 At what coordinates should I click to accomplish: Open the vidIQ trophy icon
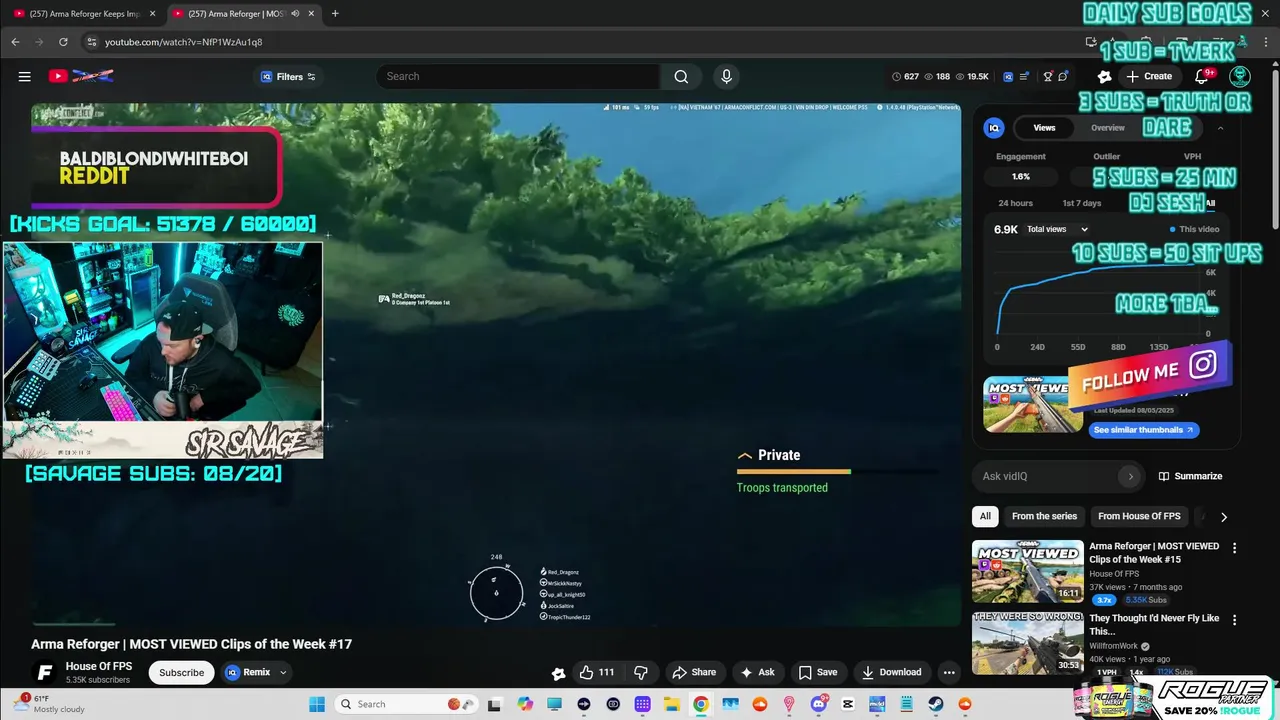click(x=1048, y=76)
